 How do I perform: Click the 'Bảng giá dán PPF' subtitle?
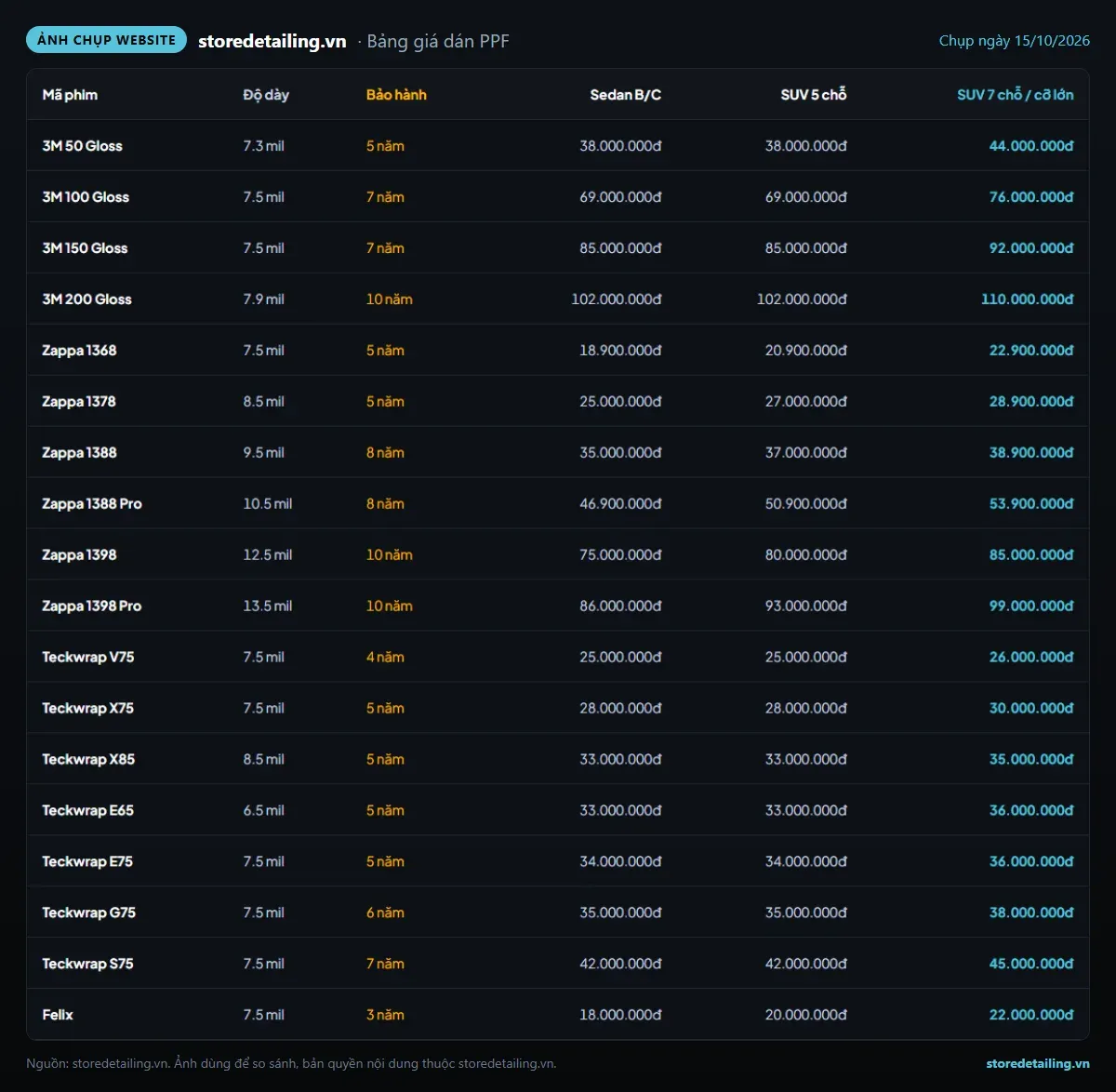click(x=438, y=41)
